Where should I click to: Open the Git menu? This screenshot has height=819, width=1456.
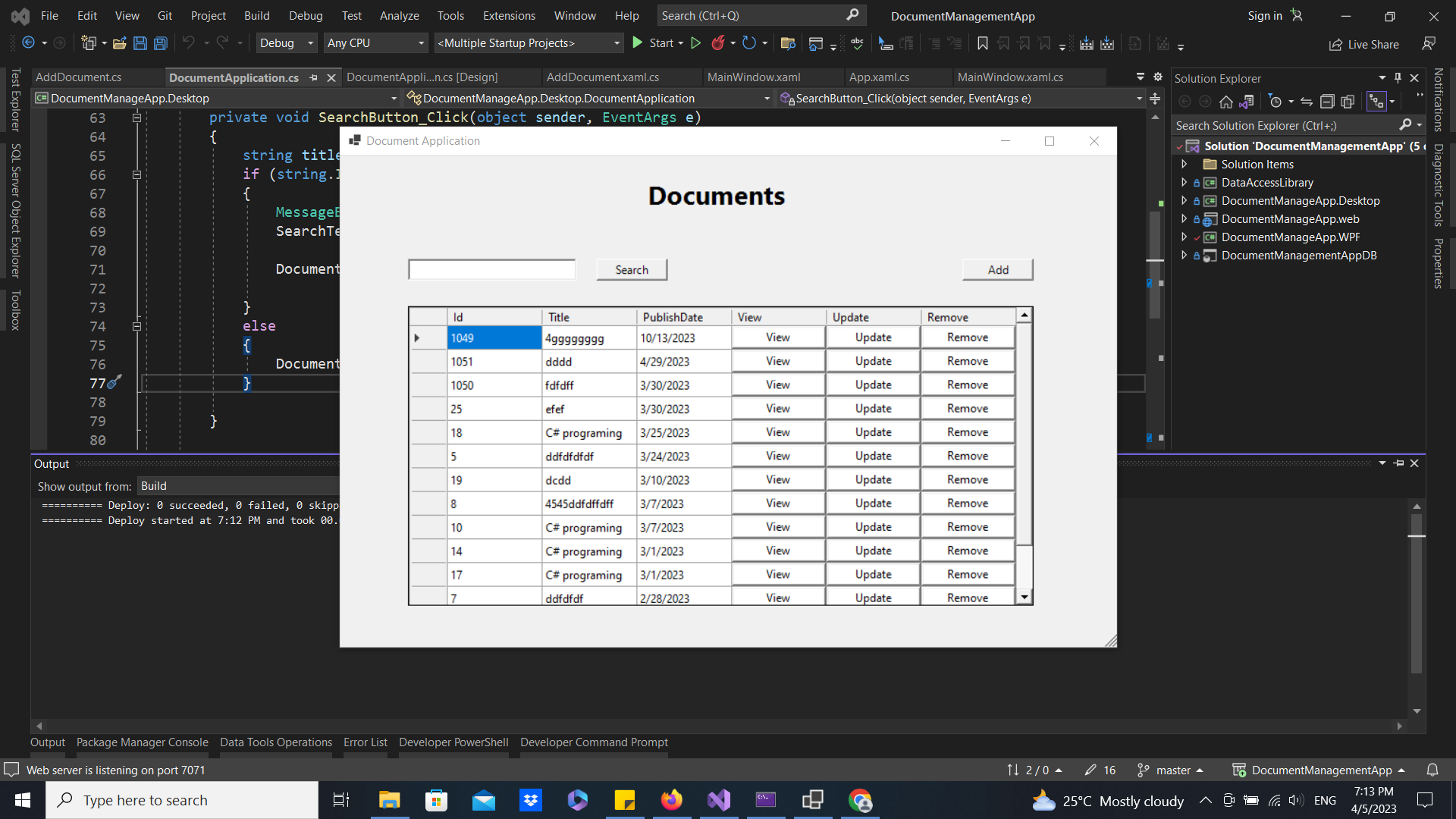(x=165, y=15)
